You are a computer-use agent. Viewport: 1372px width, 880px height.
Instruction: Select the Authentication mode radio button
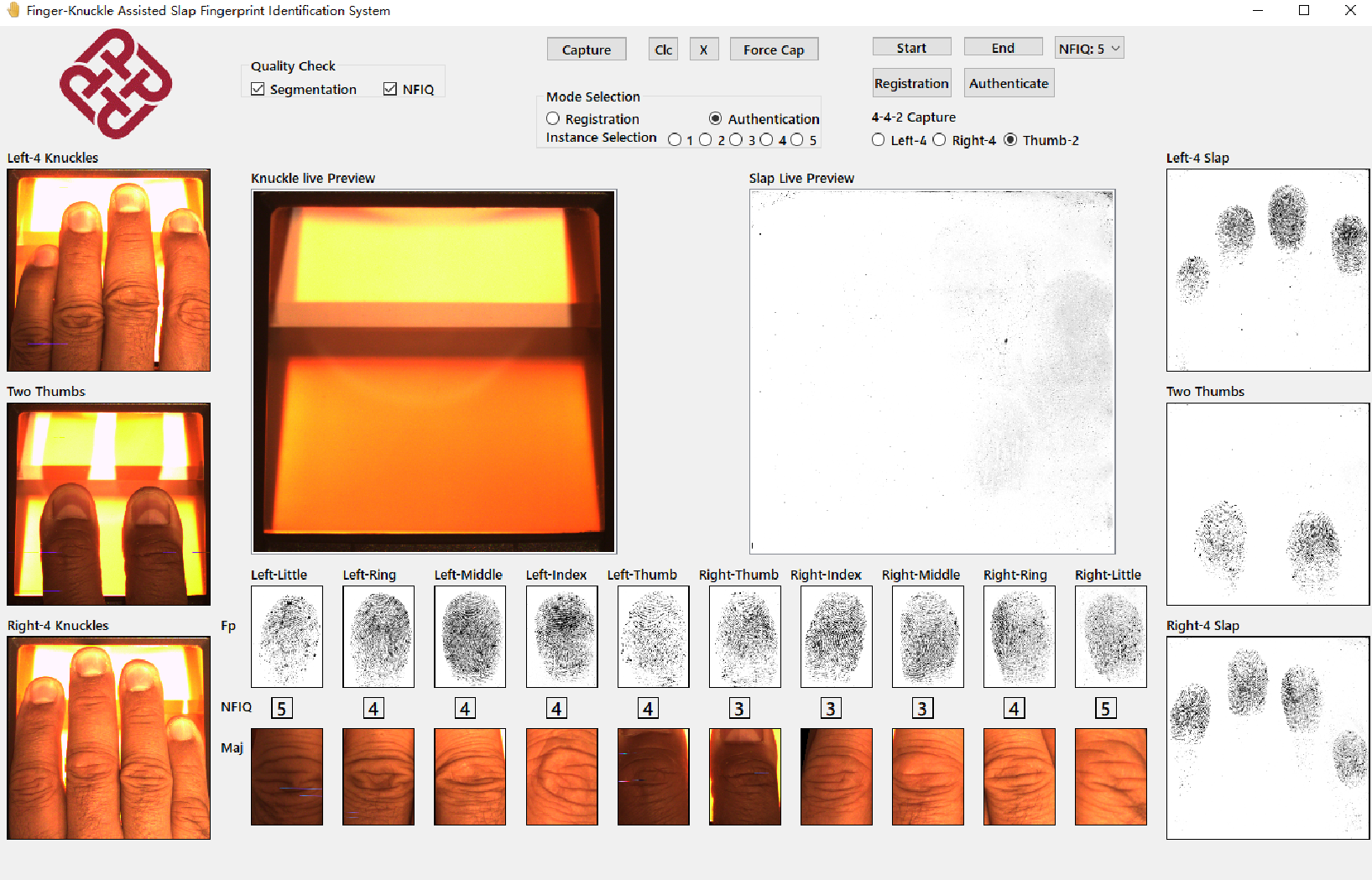pos(716,118)
